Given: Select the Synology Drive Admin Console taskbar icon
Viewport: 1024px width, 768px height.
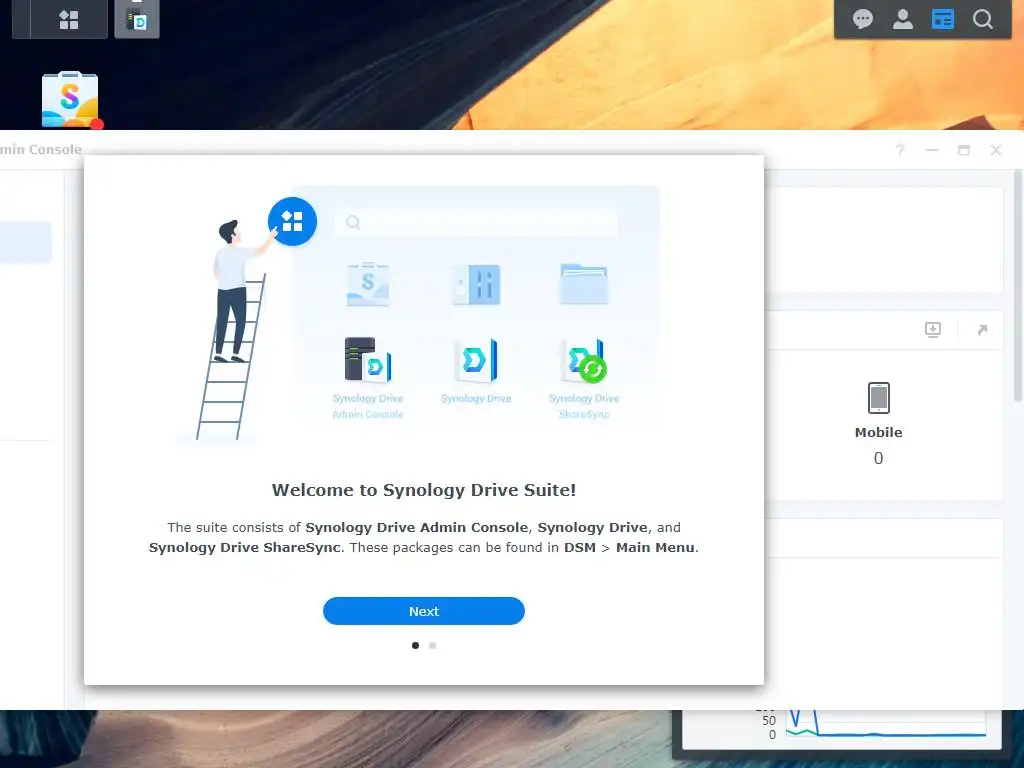Looking at the screenshot, I should (x=136, y=20).
